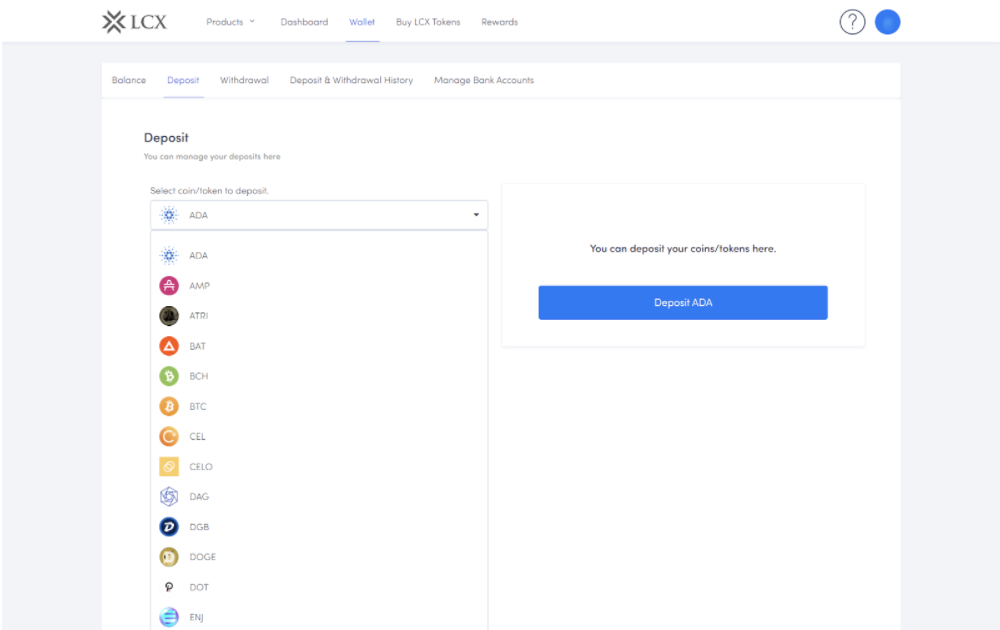1000x630 pixels.
Task: Click the ADA coin icon in the list
Action: pyautogui.click(x=169, y=256)
